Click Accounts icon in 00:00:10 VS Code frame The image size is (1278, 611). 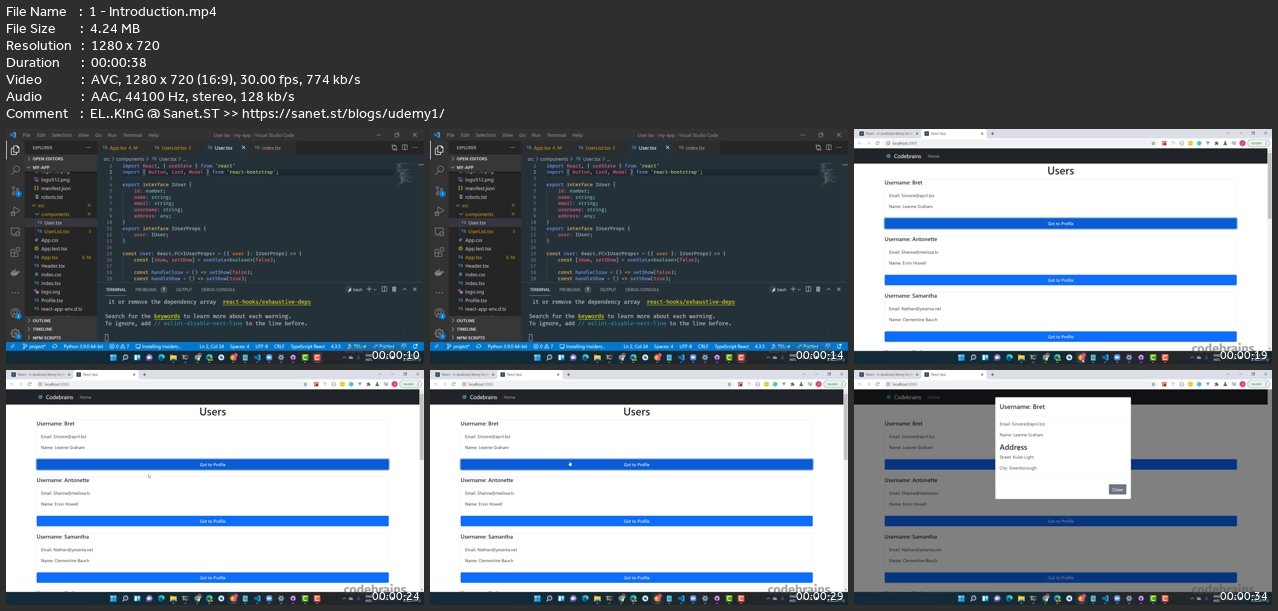15,313
